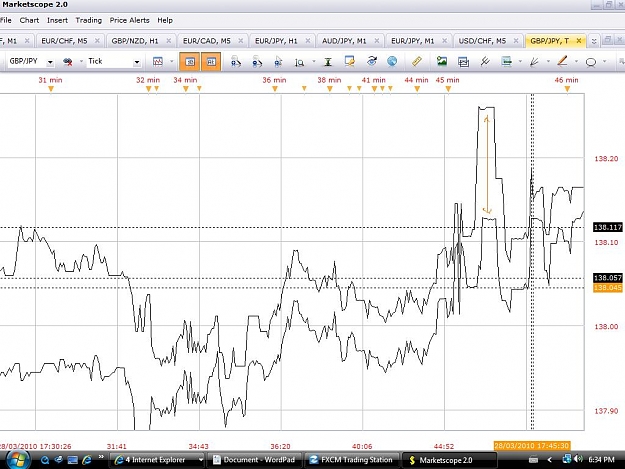Open the Tick timeframe dropdown
625x469 pixels.
pyautogui.click(x=137, y=62)
